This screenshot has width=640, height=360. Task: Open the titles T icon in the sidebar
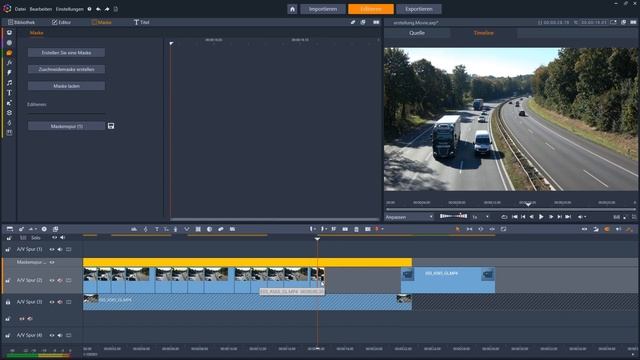9,93
